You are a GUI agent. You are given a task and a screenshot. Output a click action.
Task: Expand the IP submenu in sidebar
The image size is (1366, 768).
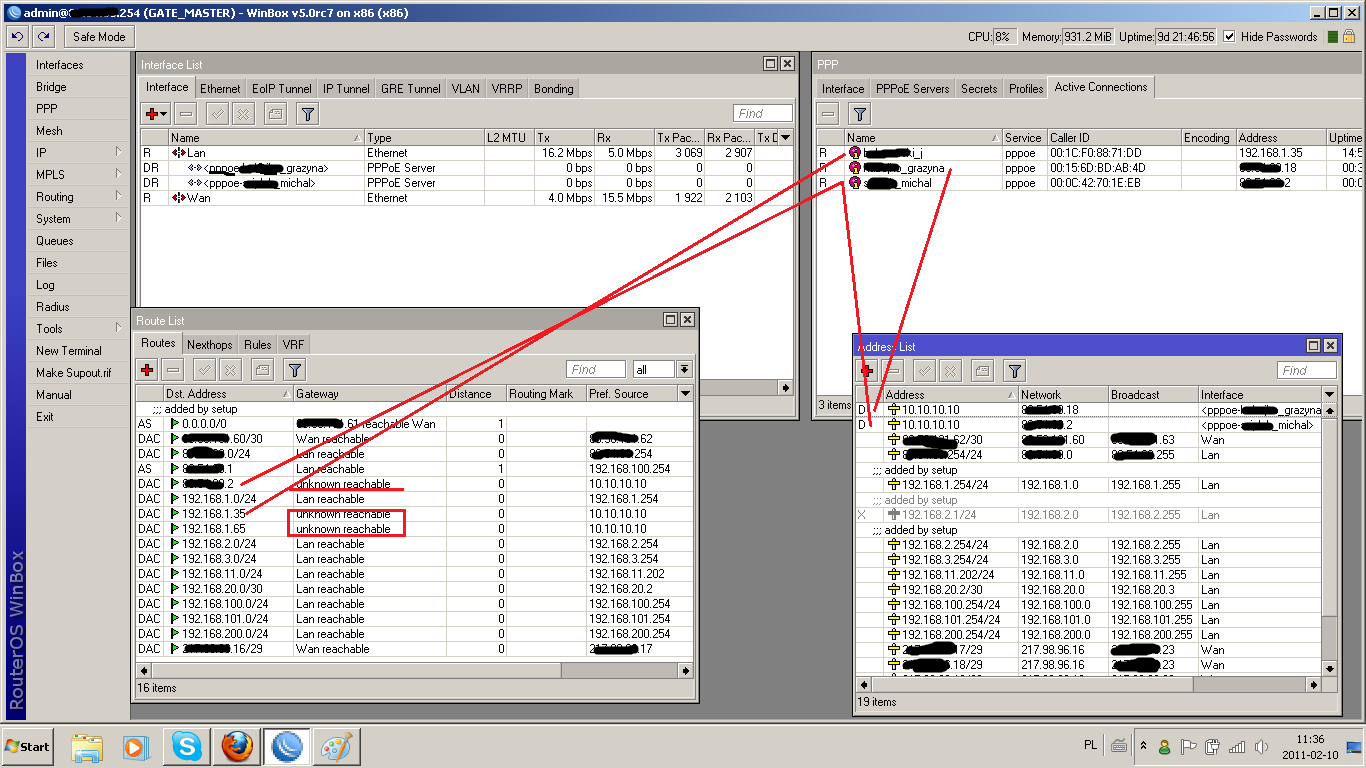pos(118,152)
